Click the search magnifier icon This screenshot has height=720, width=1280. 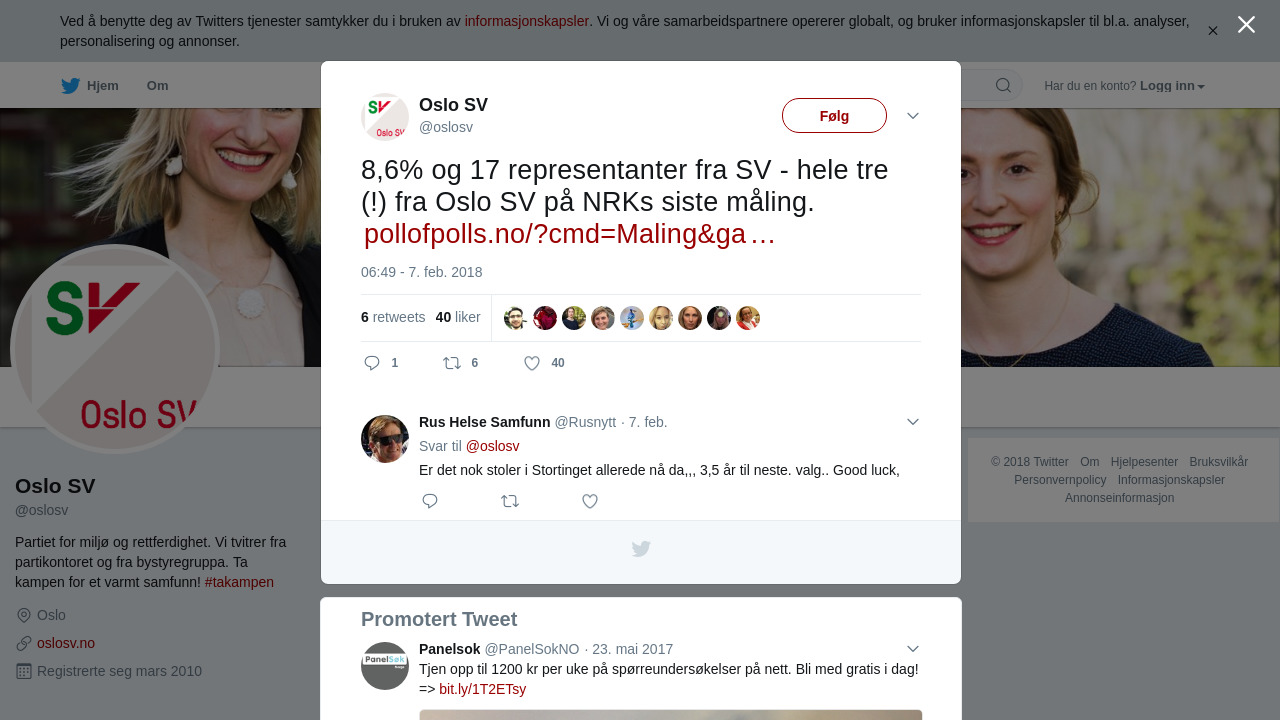click(1003, 85)
